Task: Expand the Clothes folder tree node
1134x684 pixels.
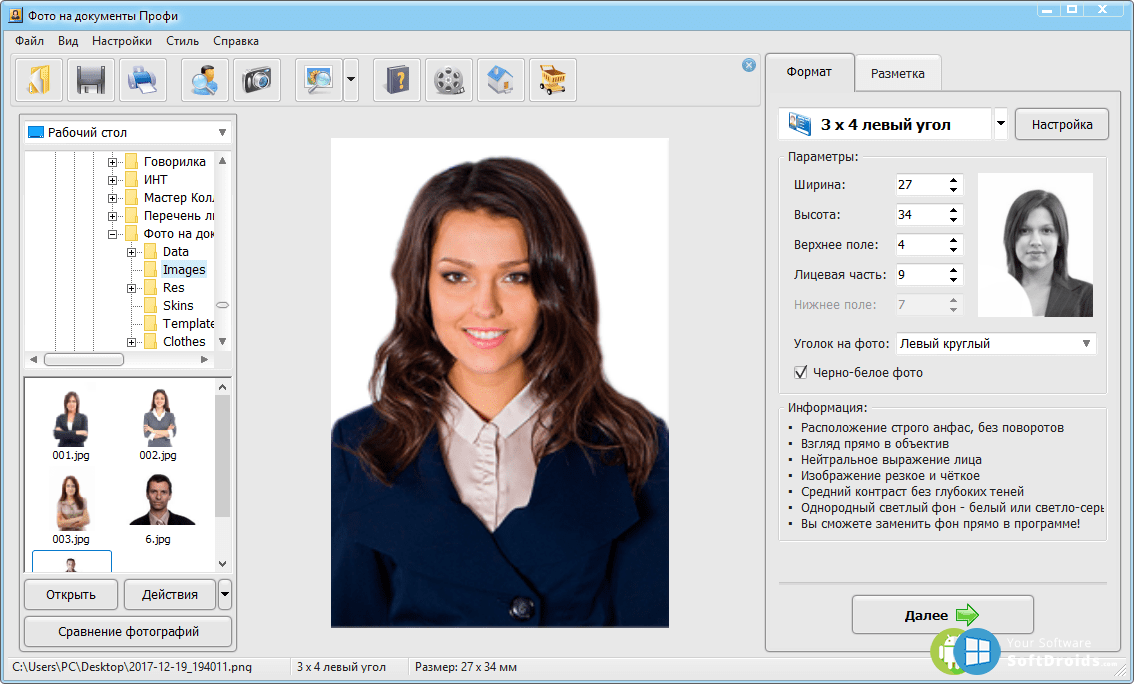Action: (132, 341)
